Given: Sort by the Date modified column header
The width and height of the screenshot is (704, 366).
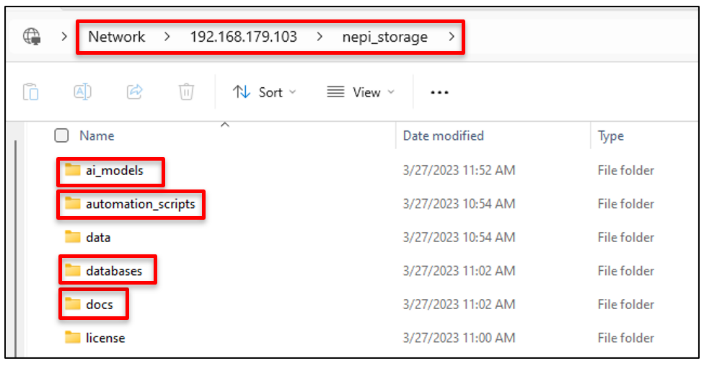Looking at the screenshot, I should [443, 136].
